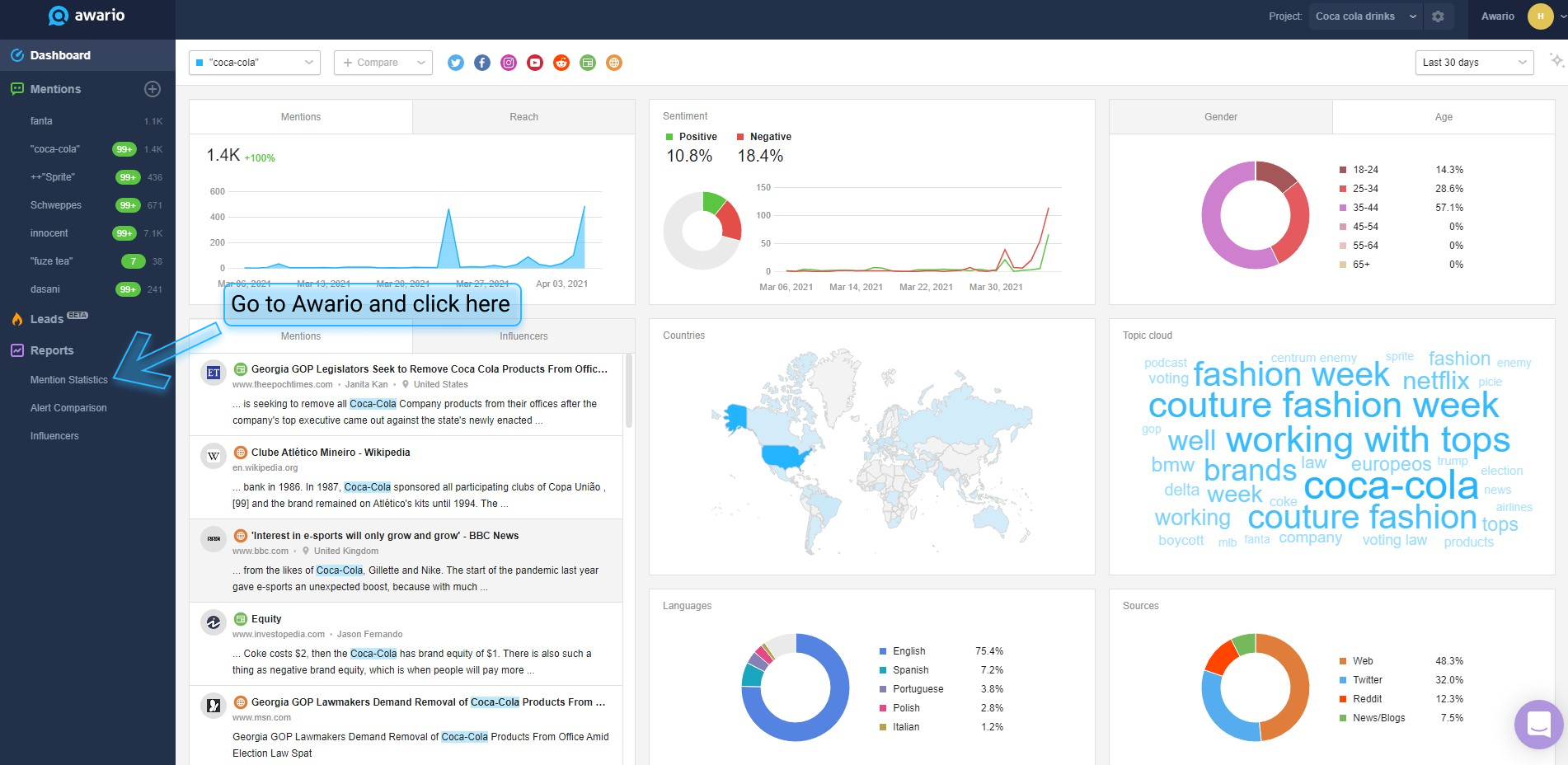The image size is (1568, 765).
Task: Click the MSN source icon
Action: coord(214,706)
